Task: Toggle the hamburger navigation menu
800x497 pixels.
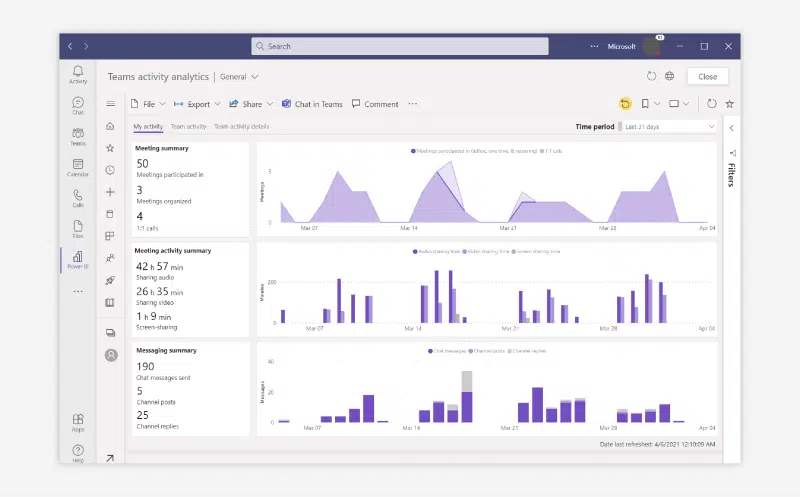Action: (x=110, y=104)
